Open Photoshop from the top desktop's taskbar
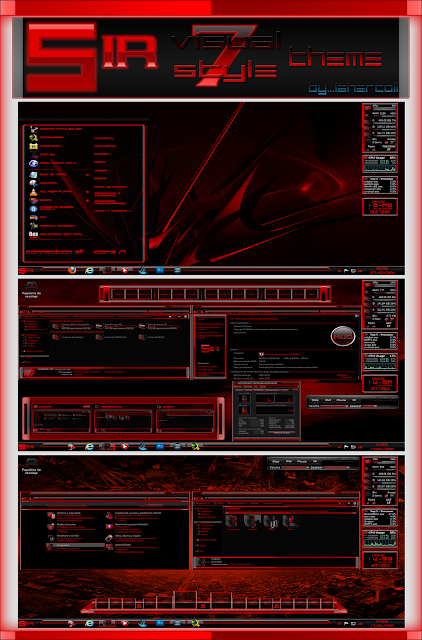 click(x=160, y=270)
